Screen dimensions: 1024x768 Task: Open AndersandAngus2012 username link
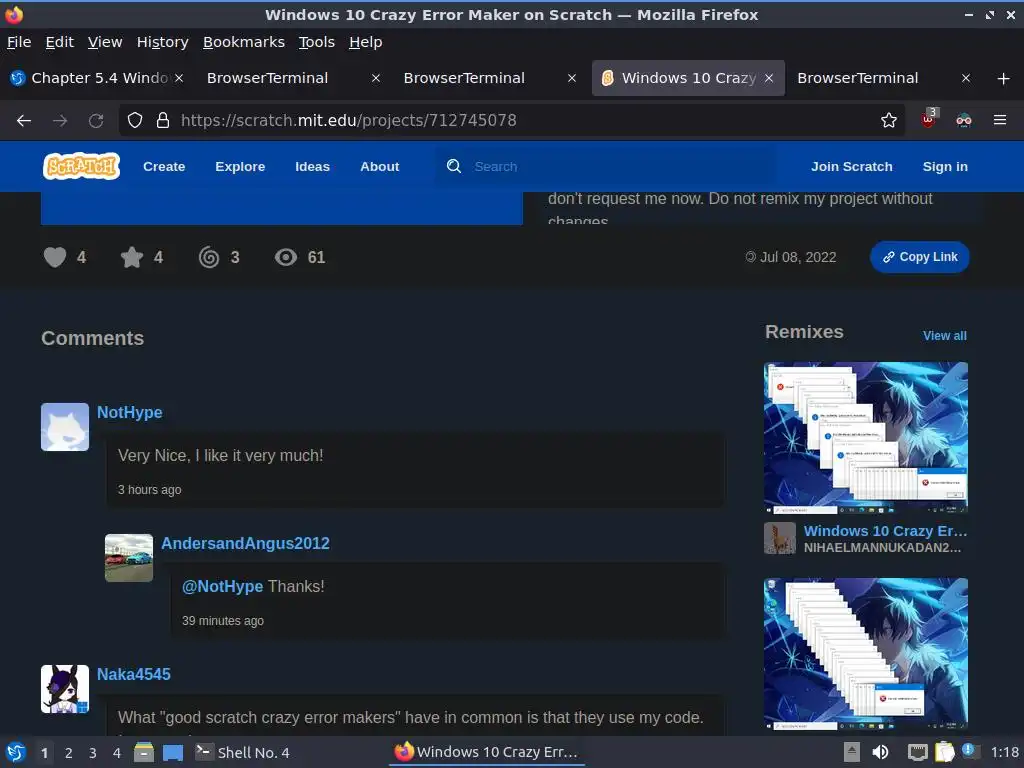[x=245, y=543]
